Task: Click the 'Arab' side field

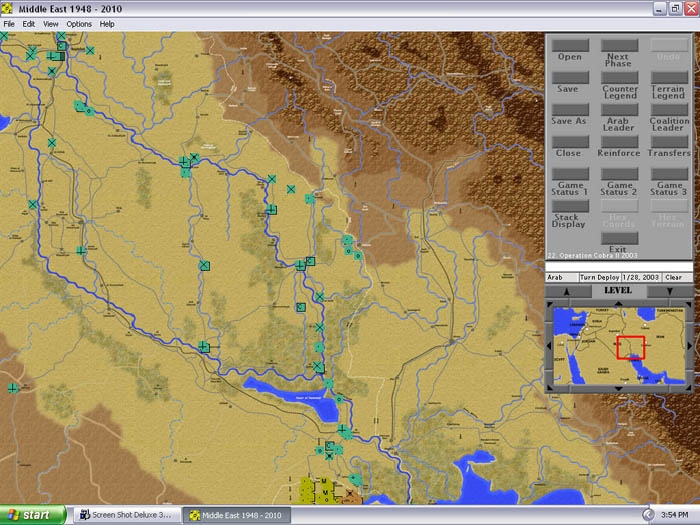Action: 562,277
